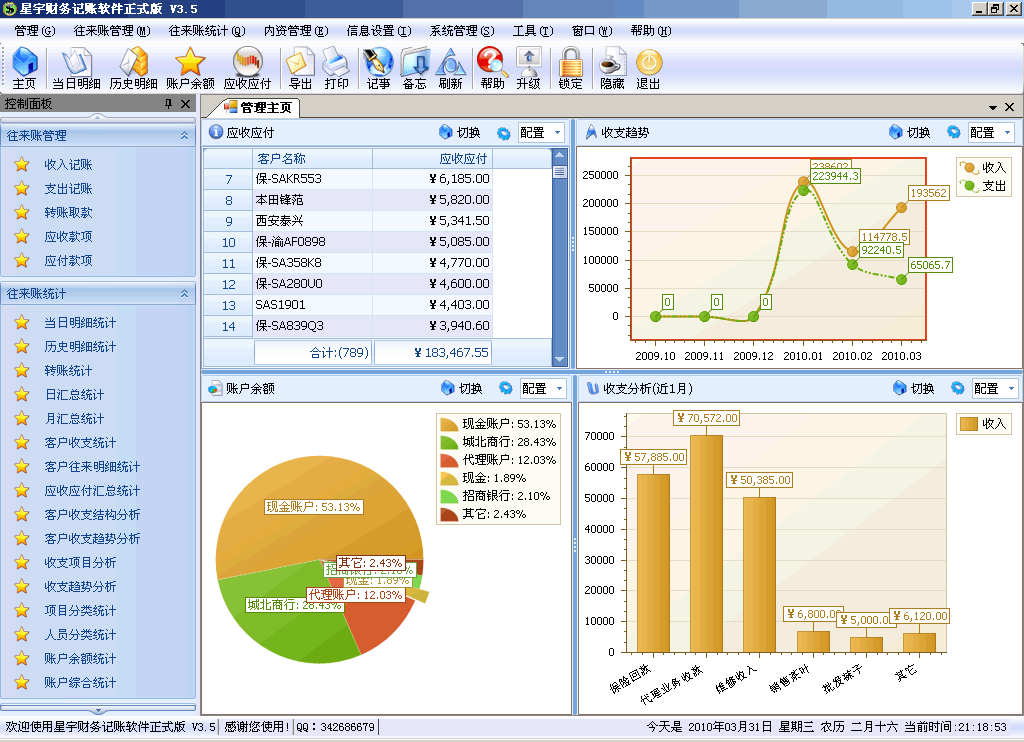This screenshot has height=742, width=1024.
Task: Open 应收应付 from the toolbar
Action: click(x=247, y=68)
